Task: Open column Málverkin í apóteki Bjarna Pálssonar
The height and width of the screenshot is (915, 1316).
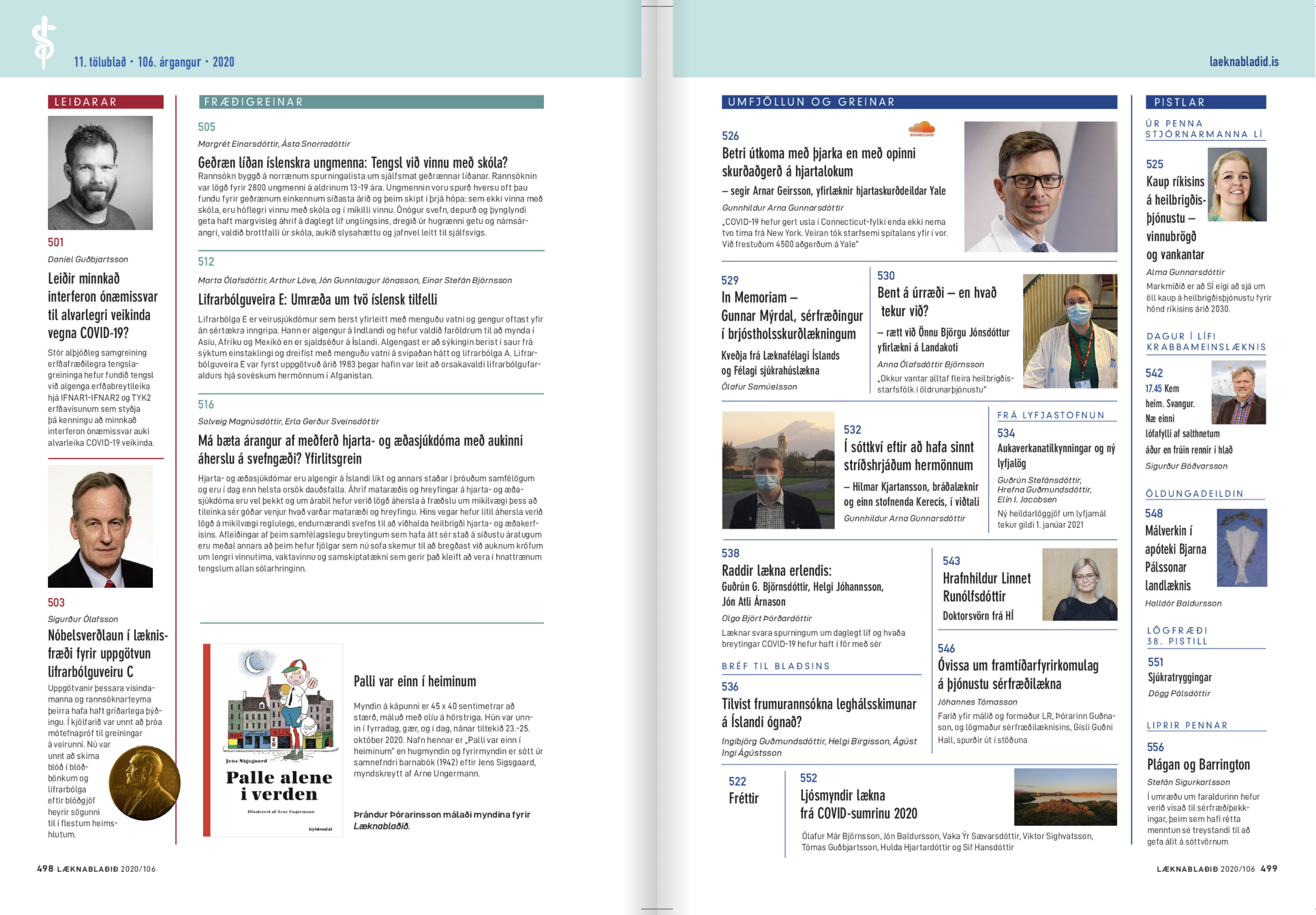Action: pyautogui.click(x=1175, y=557)
